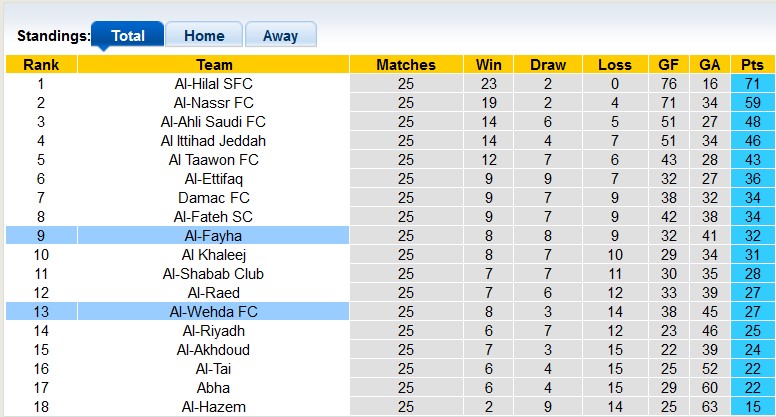Click the Pts column header
The image size is (776, 417).
point(753,65)
